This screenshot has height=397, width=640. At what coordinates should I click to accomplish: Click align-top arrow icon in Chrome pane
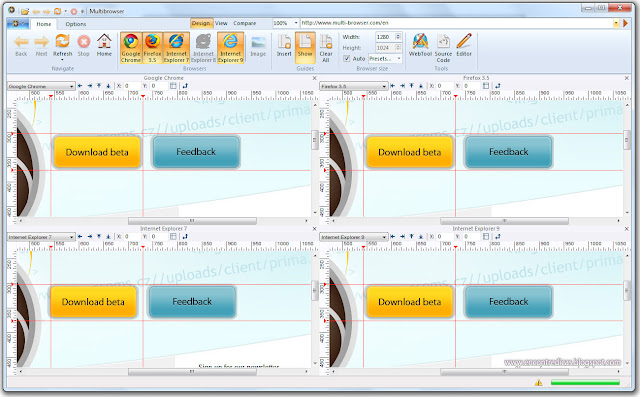(x=99, y=86)
